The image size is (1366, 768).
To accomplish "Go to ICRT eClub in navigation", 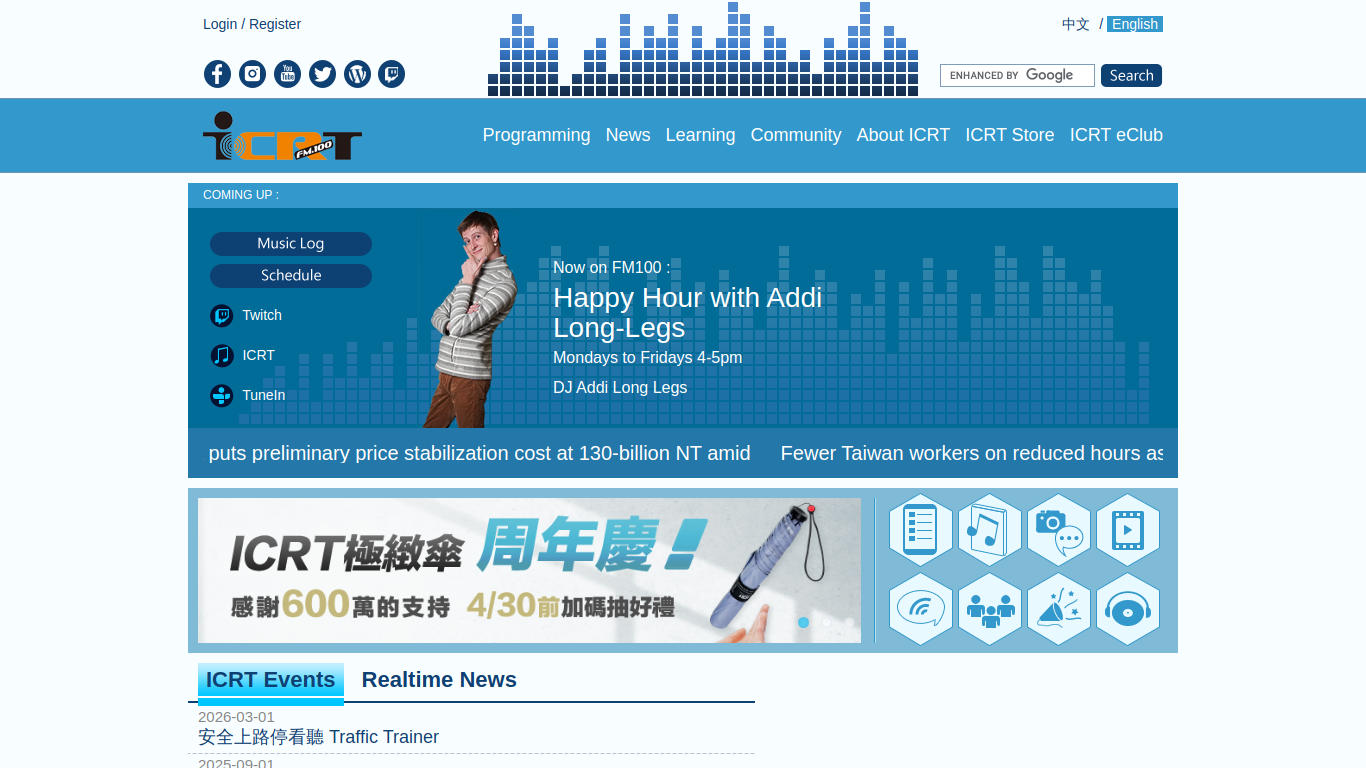I will 1116,135.
